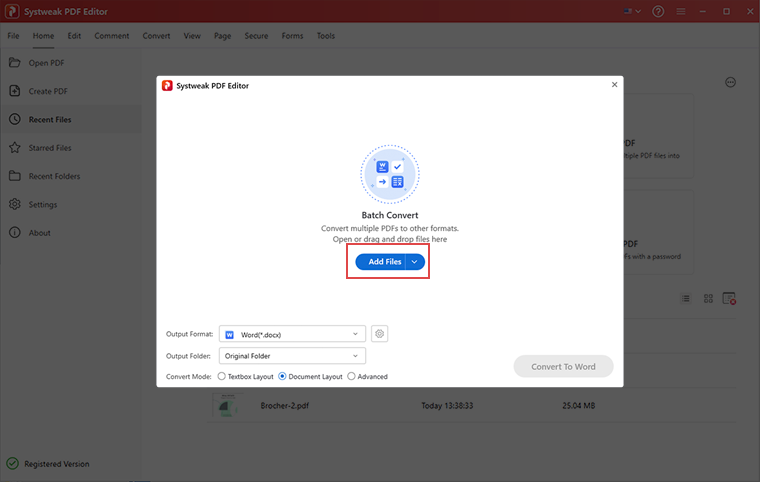Click the Create PDF label in sidebar
Image resolution: width=760 pixels, height=482 pixels.
[x=48, y=91]
